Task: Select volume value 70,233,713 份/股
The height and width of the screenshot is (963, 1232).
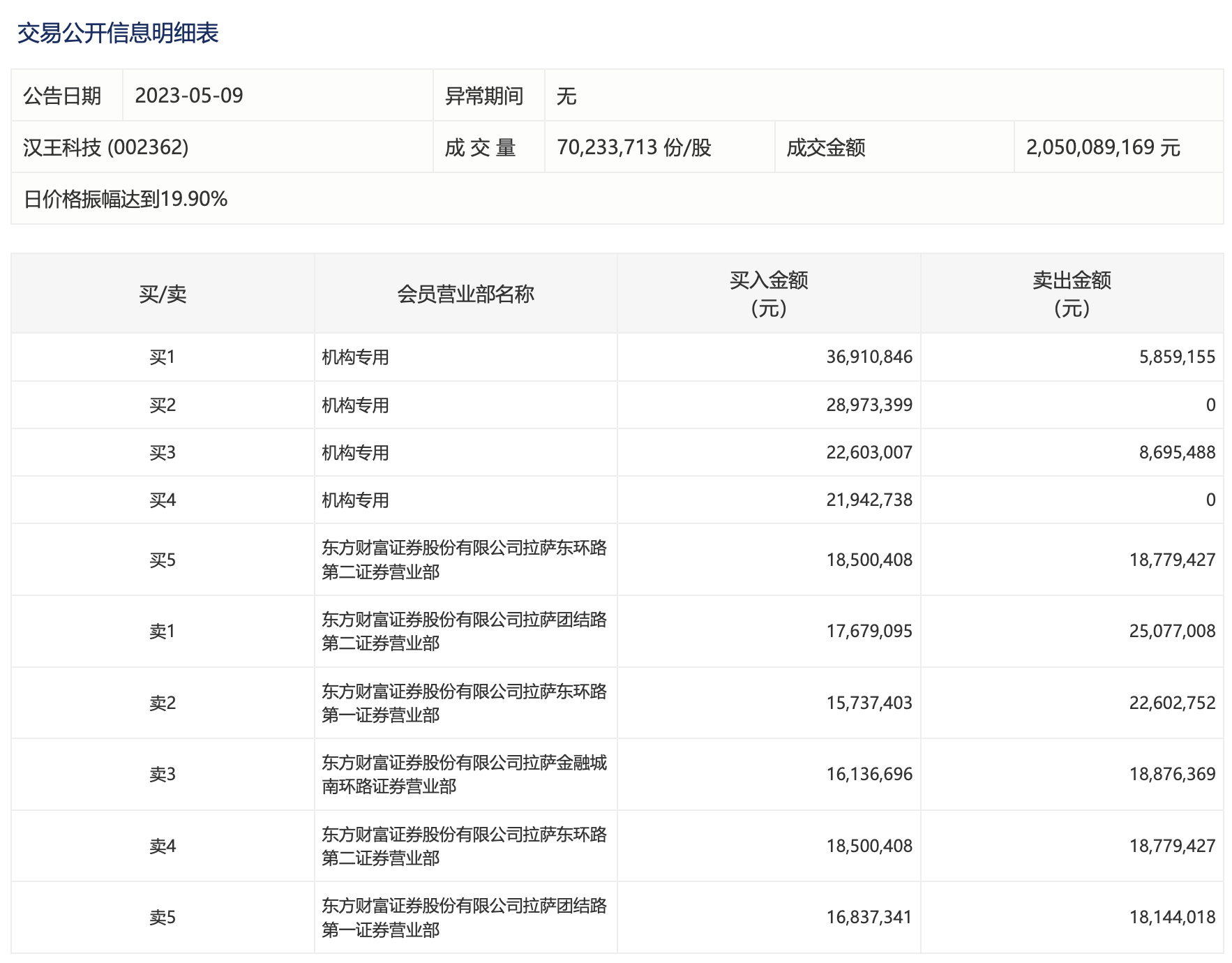Action: pos(634,147)
